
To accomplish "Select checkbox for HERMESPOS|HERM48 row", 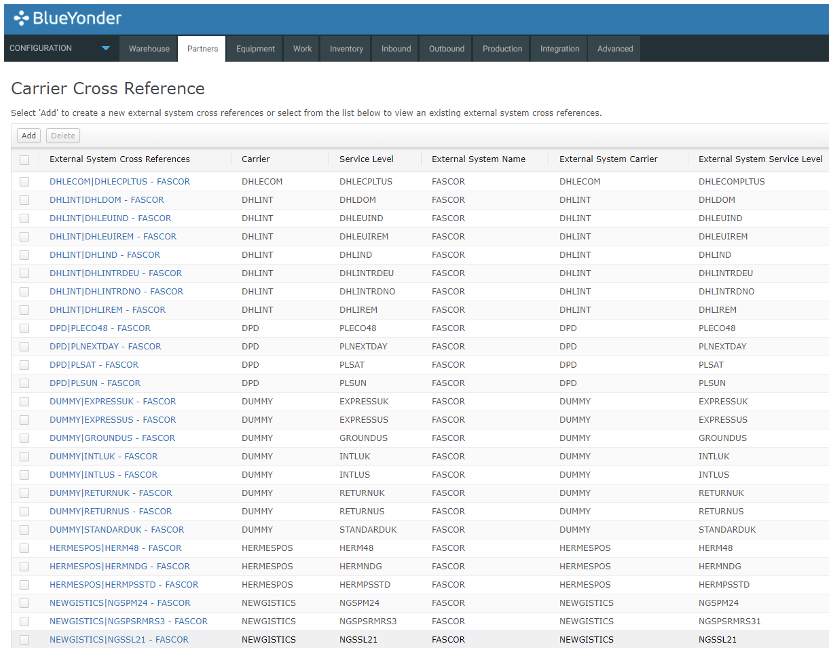I will pyautogui.click(x=24, y=548).
